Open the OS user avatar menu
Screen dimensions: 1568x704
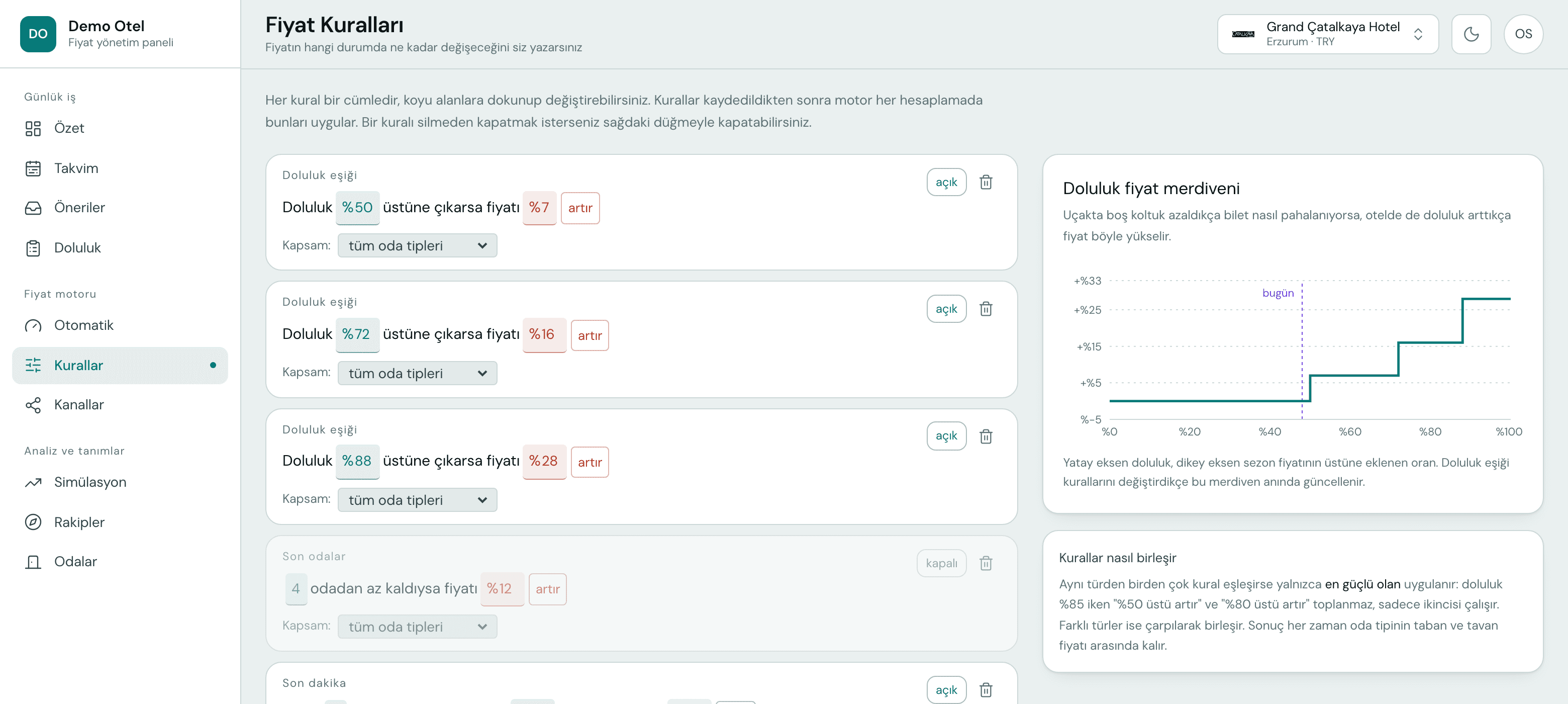tap(1523, 34)
